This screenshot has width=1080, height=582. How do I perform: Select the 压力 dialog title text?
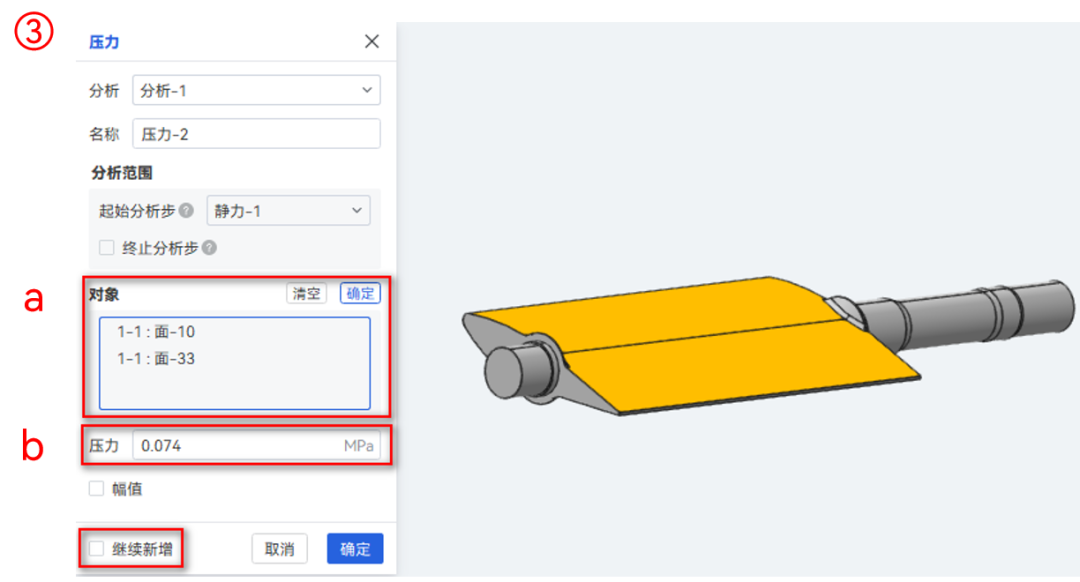104,42
